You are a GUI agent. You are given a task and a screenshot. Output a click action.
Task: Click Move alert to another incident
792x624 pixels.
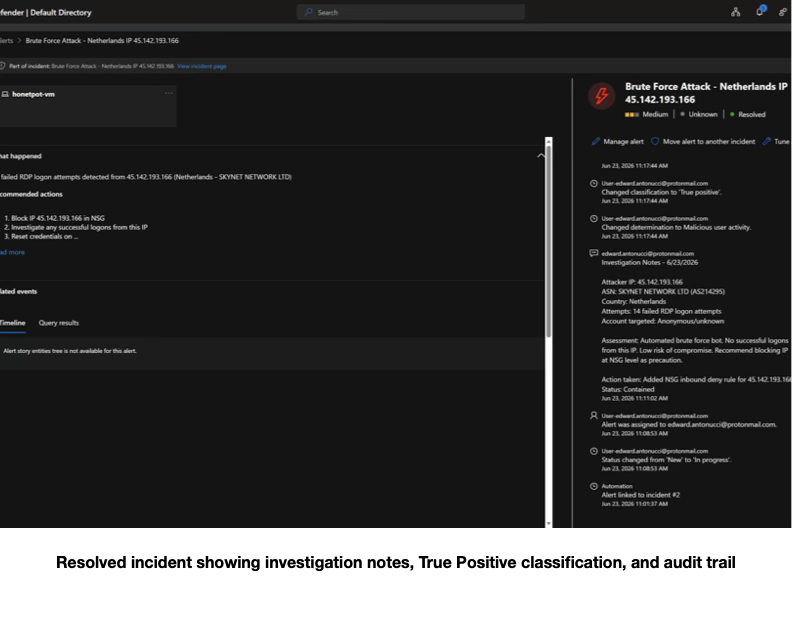[x=703, y=141]
